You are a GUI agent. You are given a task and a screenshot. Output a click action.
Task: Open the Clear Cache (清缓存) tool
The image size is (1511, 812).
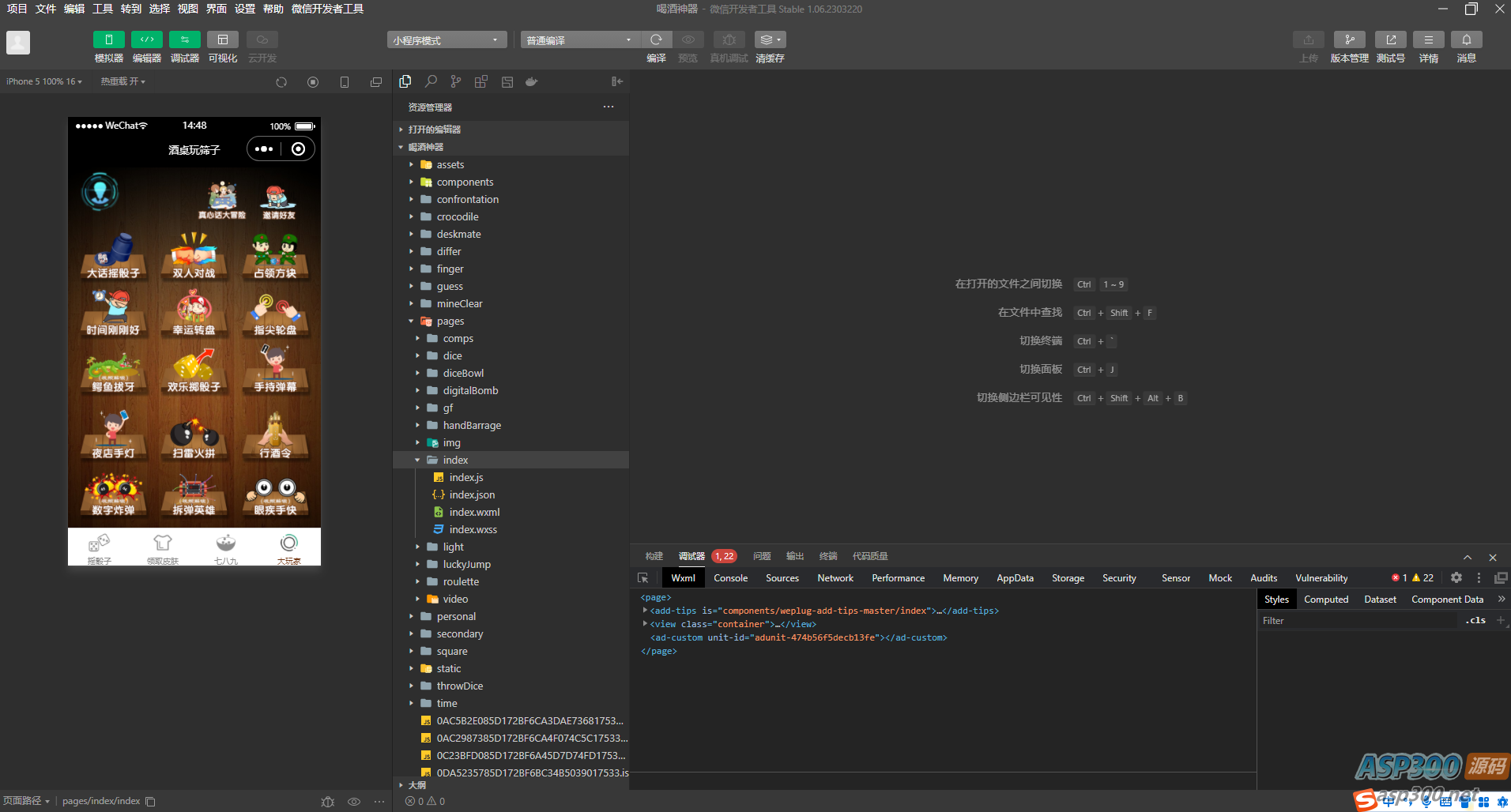tap(769, 39)
